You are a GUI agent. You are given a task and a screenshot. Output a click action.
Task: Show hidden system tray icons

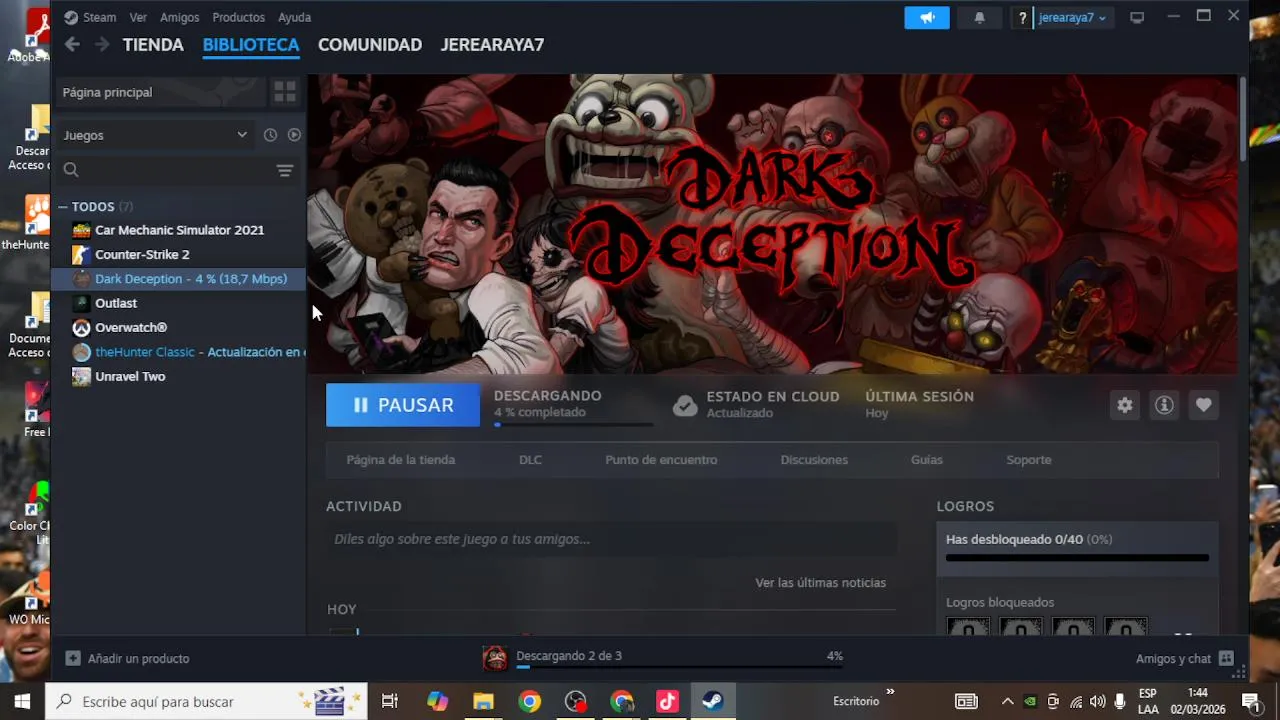1007,702
